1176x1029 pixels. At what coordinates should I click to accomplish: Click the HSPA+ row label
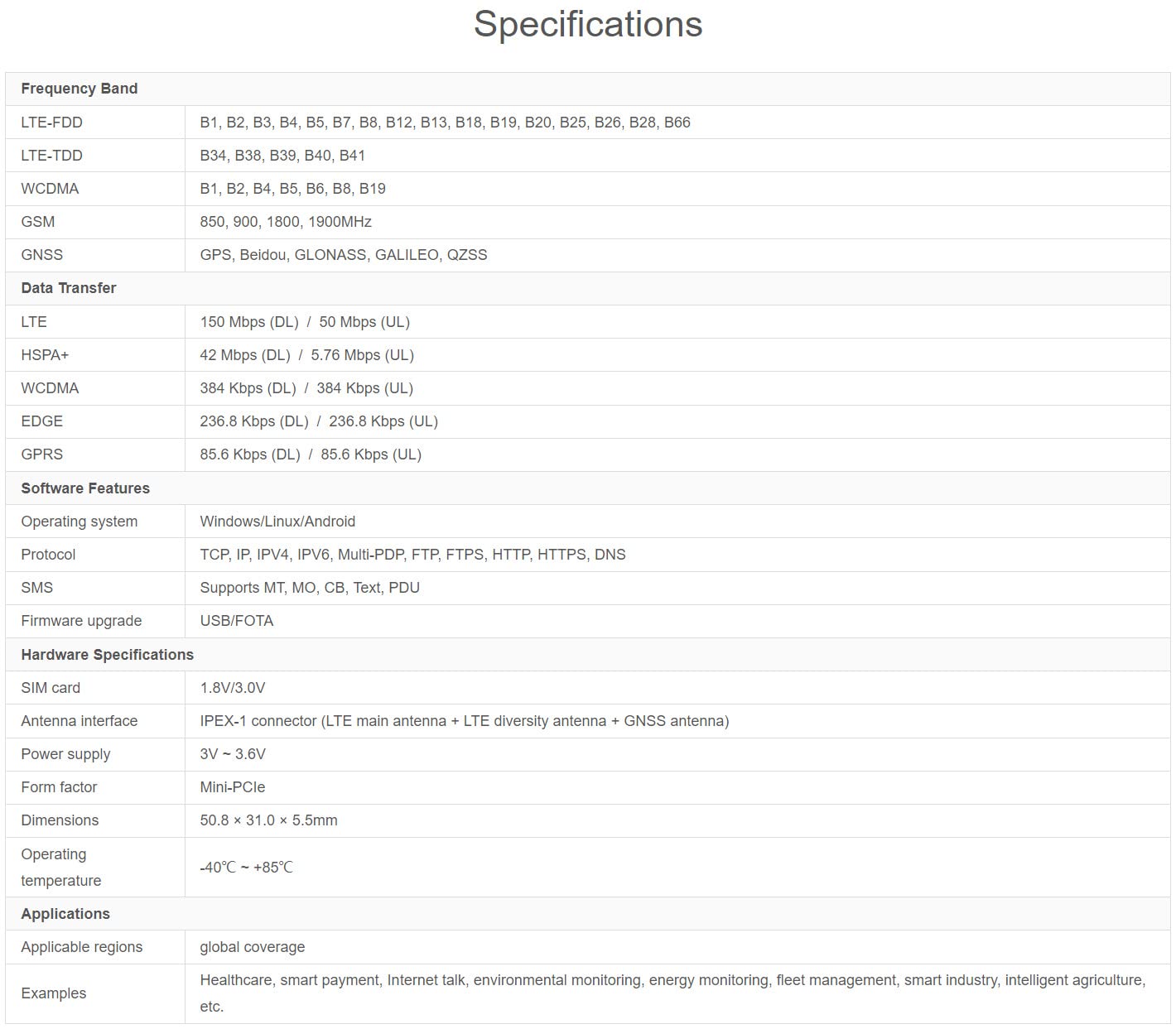tap(45, 355)
